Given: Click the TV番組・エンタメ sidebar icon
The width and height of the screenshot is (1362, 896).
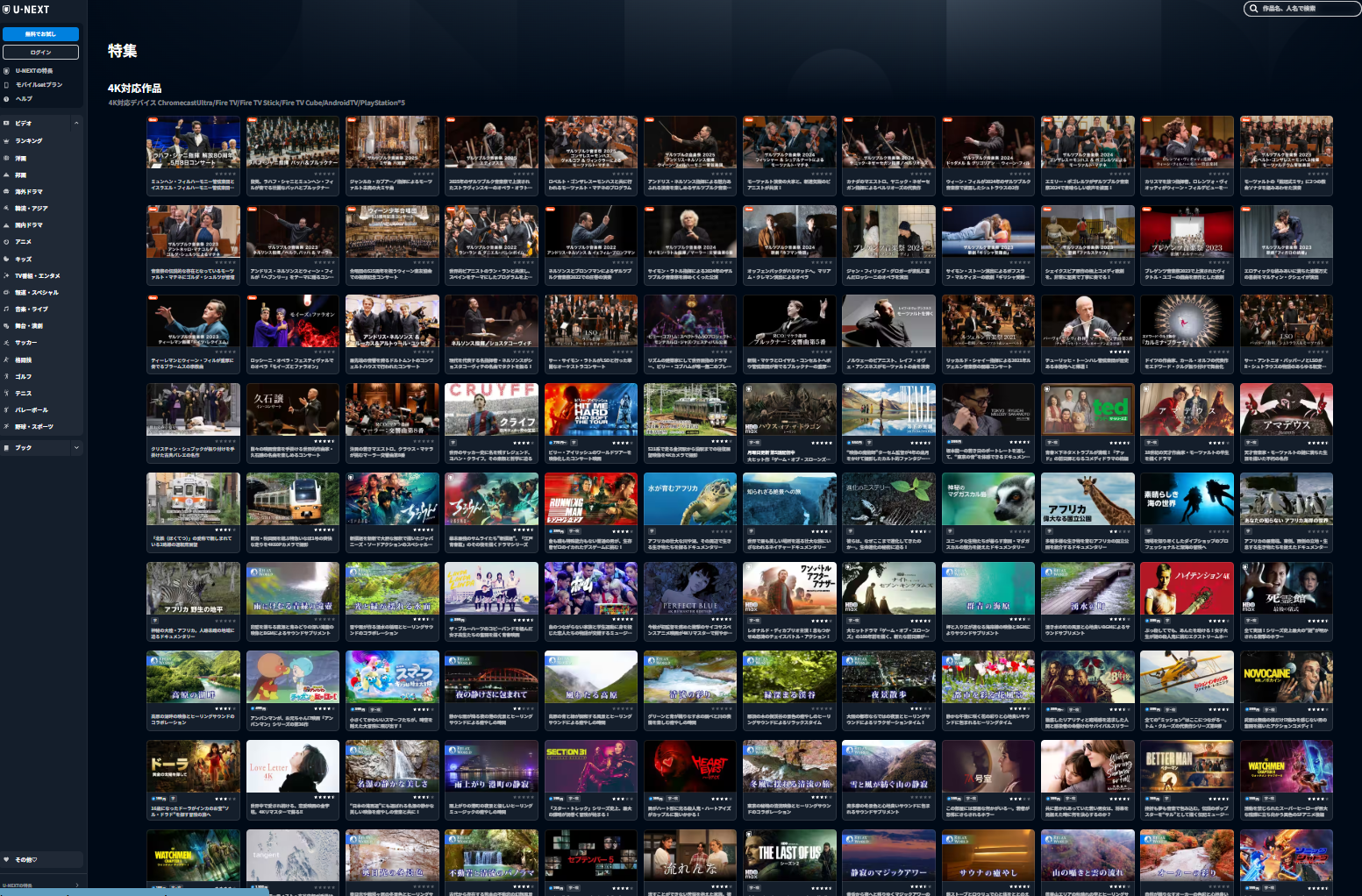Looking at the screenshot, I should (6, 275).
